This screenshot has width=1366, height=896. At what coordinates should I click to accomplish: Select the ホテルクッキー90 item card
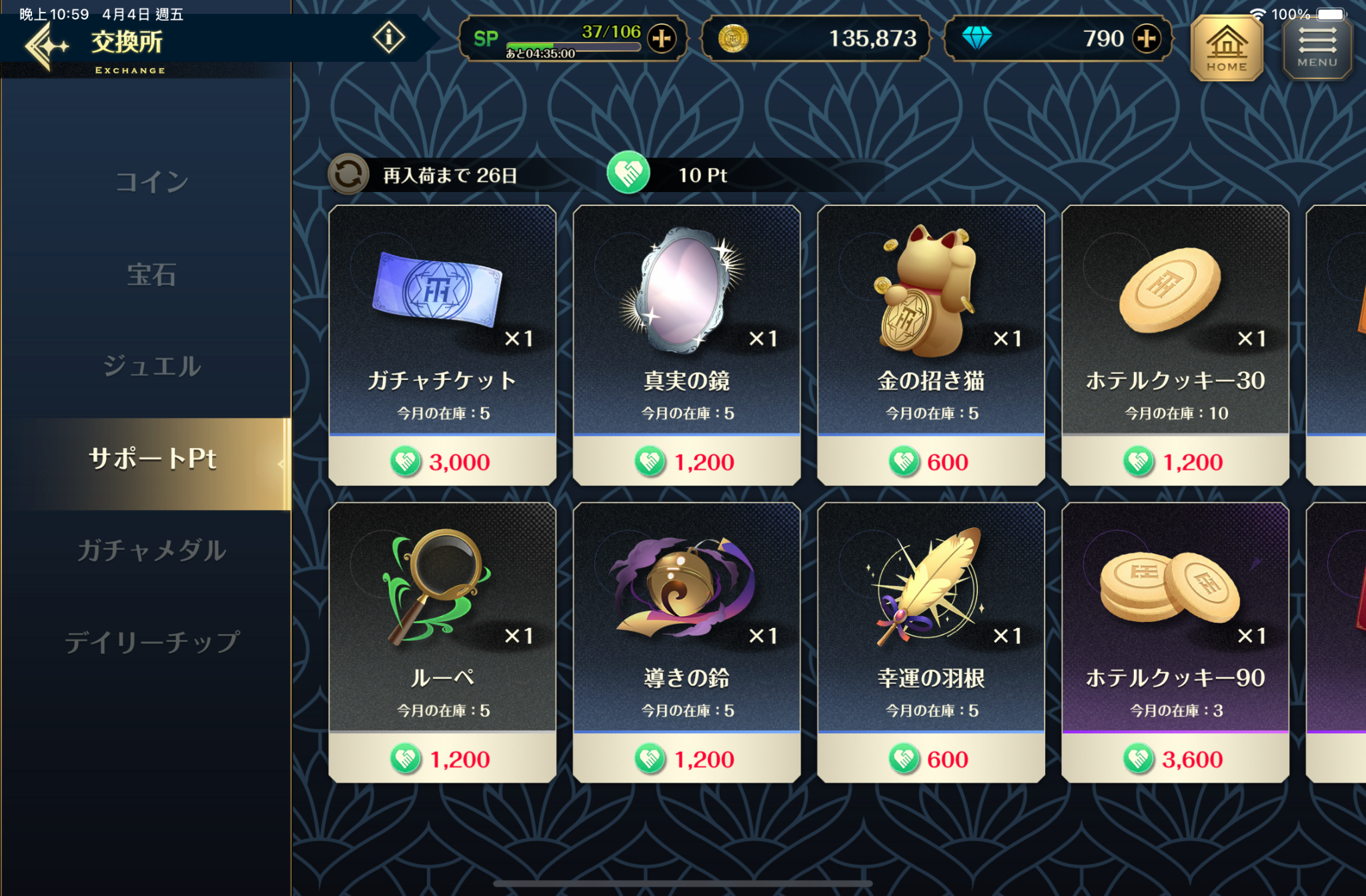point(1175,643)
